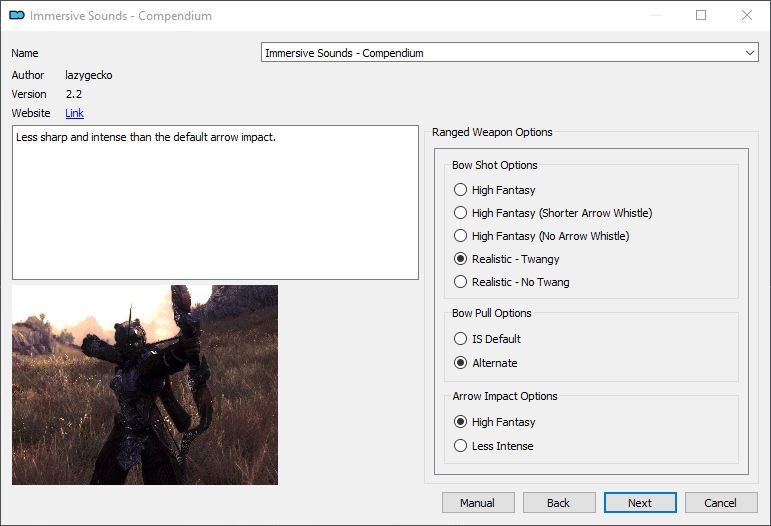
Task: Open the Manual installer button
Action: (478, 503)
